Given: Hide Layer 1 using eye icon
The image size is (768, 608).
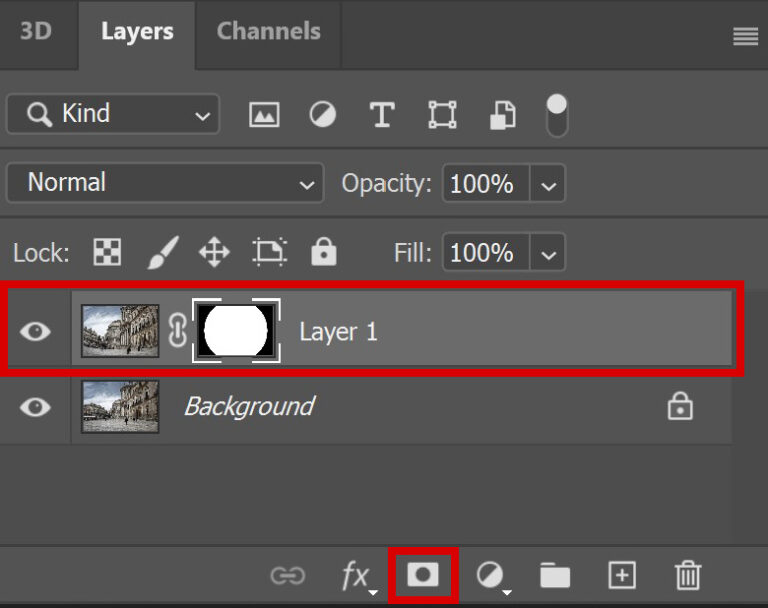Looking at the screenshot, I should click(35, 332).
